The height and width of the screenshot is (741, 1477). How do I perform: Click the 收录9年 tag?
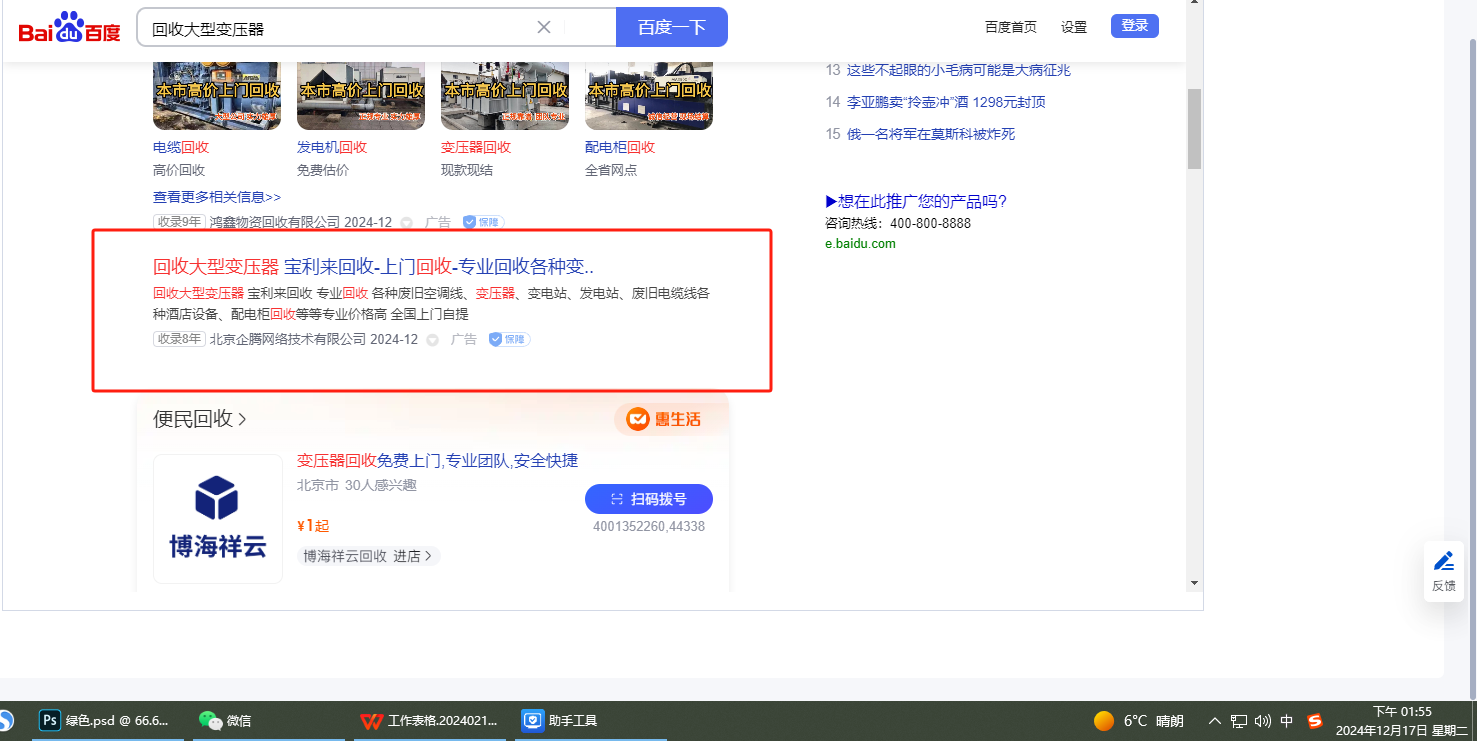tap(179, 222)
